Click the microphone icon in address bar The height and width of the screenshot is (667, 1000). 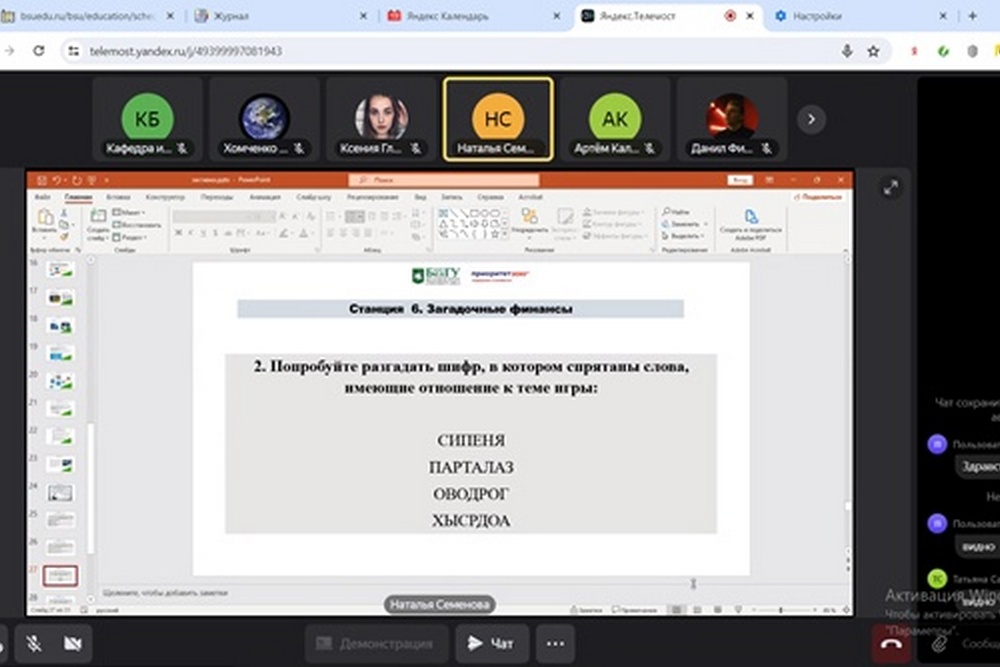coord(847,51)
